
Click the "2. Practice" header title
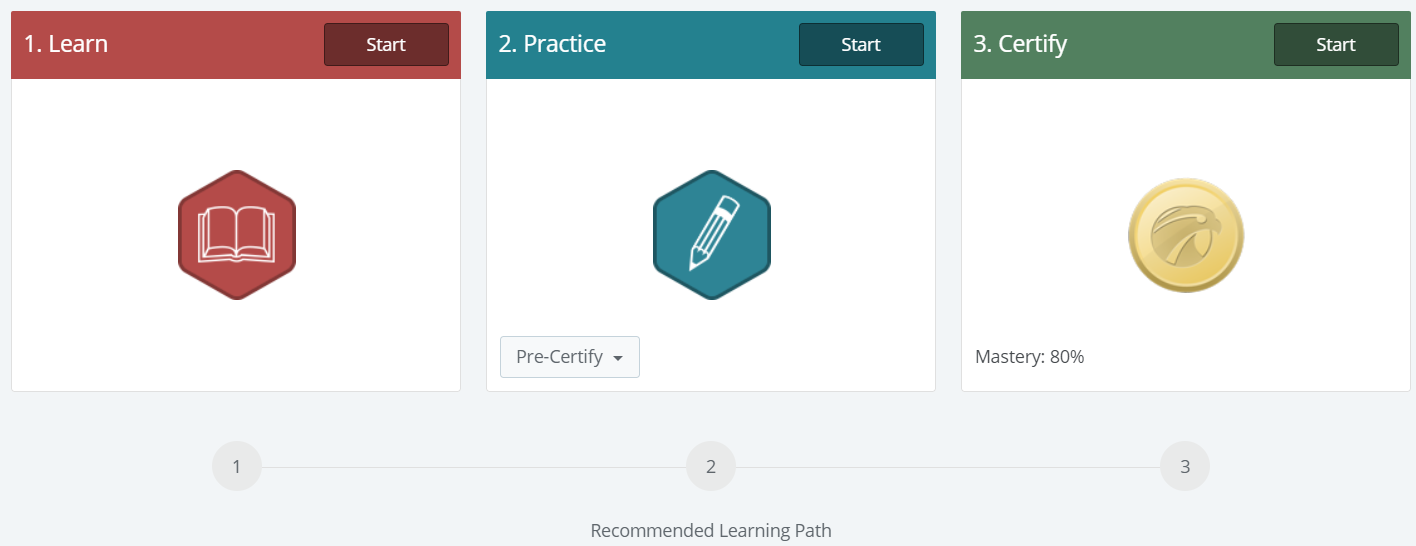[552, 44]
